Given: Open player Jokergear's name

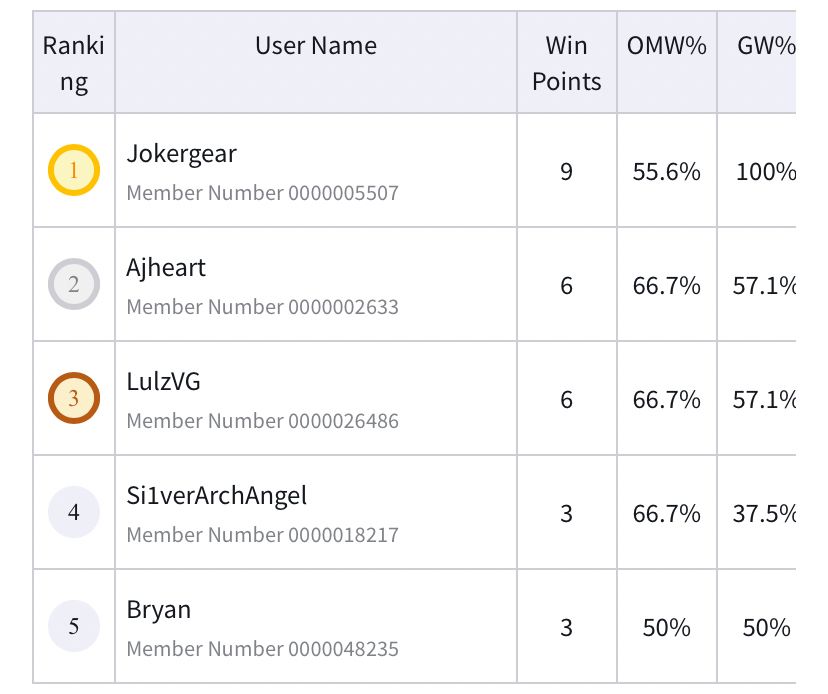Looking at the screenshot, I should tap(181, 154).
